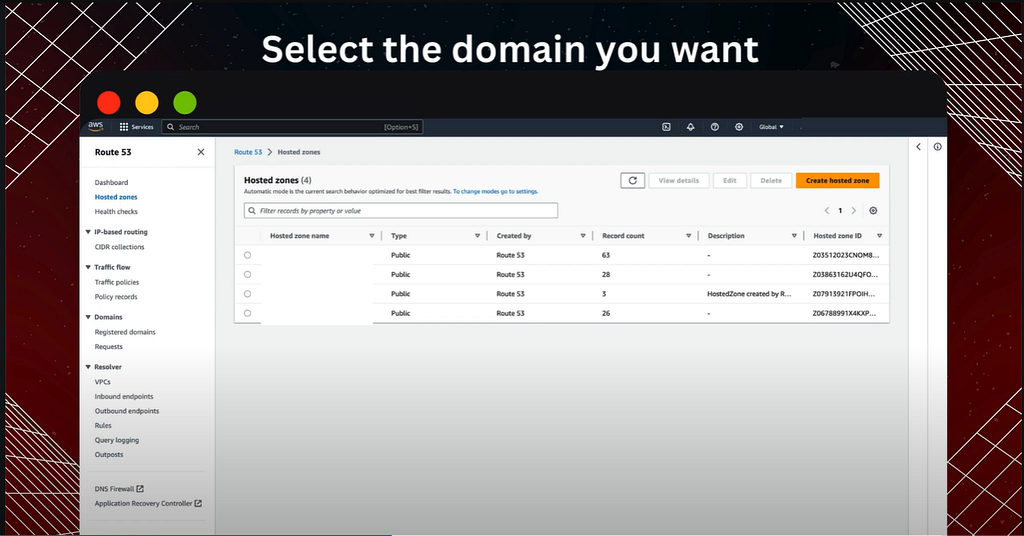Open Hosted zones in sidebar
The height and width of the screenshot is (536, 1024).
(x=116, y=197)
